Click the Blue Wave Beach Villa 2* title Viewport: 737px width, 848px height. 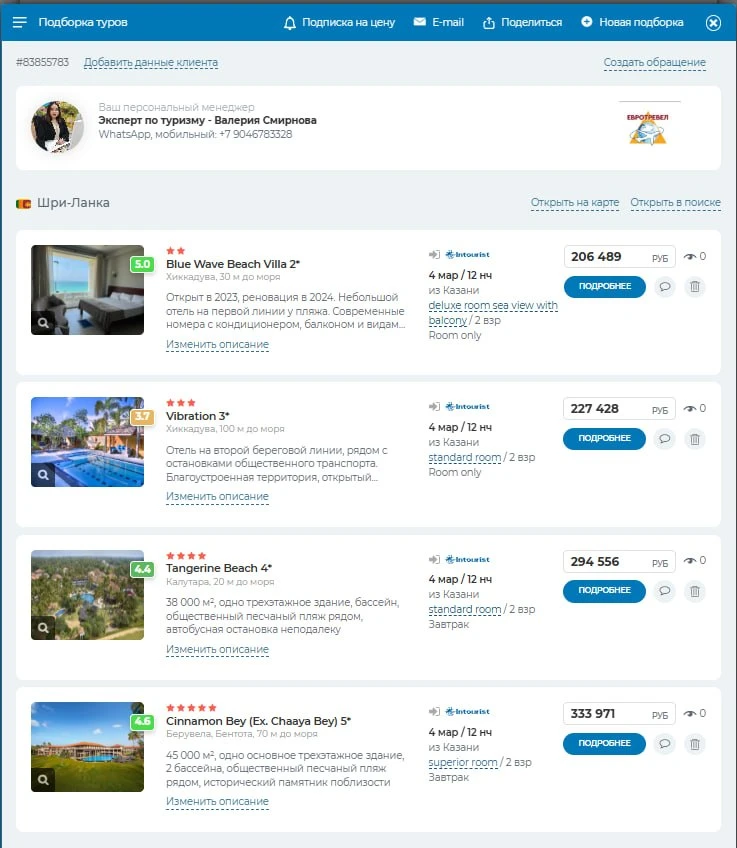tap(233, 264)
